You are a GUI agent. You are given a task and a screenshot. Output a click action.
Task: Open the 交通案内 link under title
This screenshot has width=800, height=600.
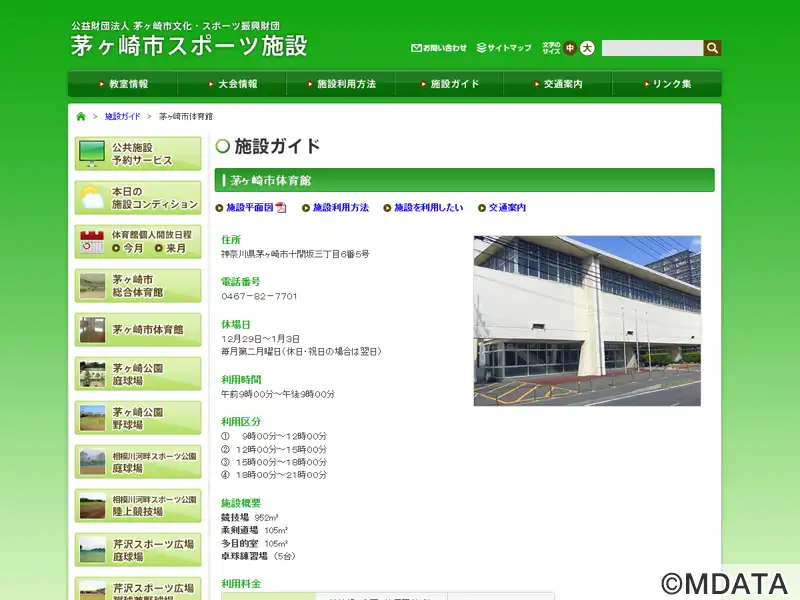(507, 208)
